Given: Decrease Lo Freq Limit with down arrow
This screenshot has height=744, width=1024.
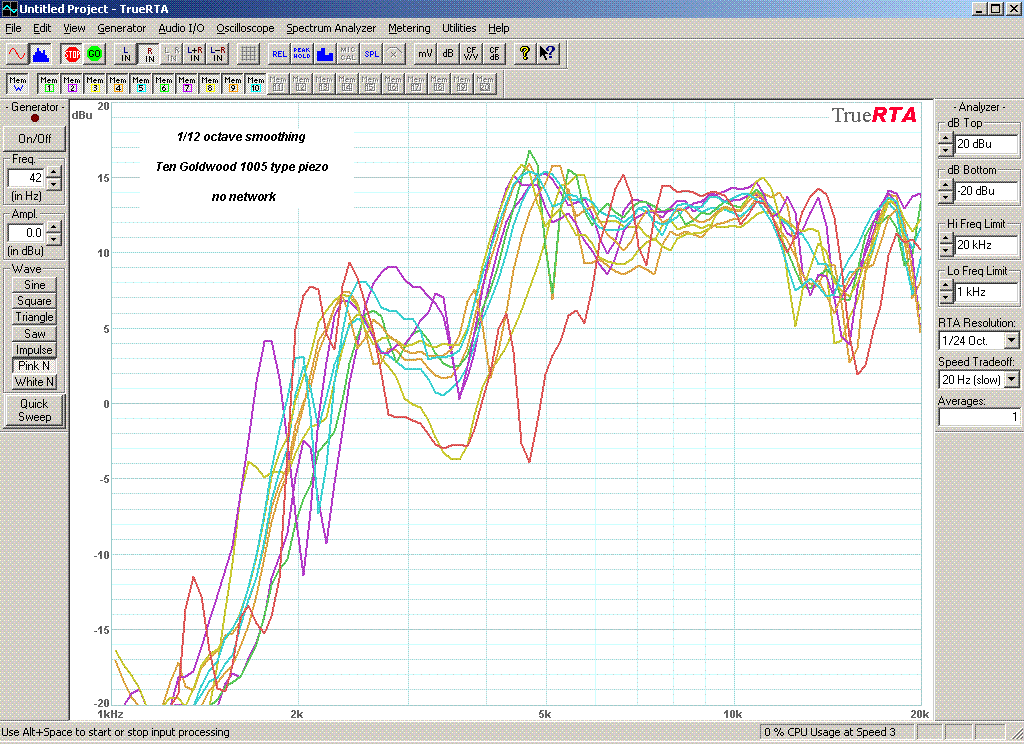Looking at the screenshot, I should (x=946, y=298).
